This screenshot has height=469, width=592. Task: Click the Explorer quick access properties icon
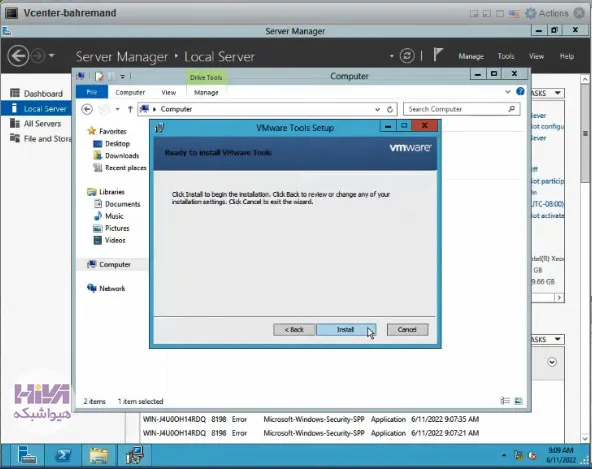99,76
